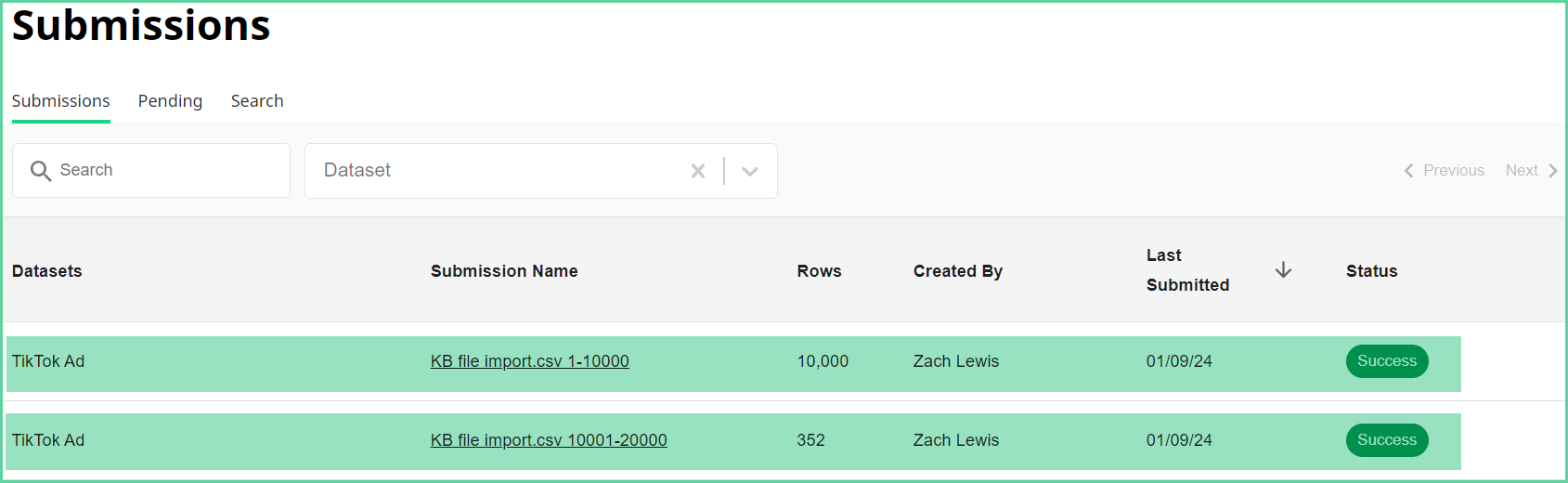Click Success badge for 10,000-row submission
The image size is (1568, 483).
pyautogui.click(x=1386, y=361)
